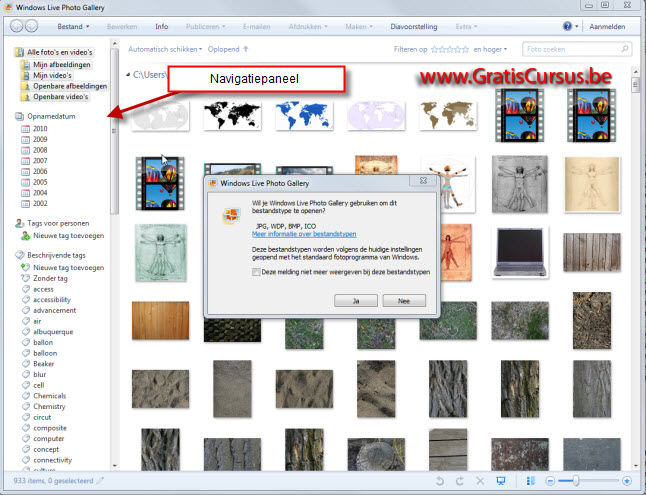
Task: Open the Bestand dropdown menu
Action: (73, 26)
